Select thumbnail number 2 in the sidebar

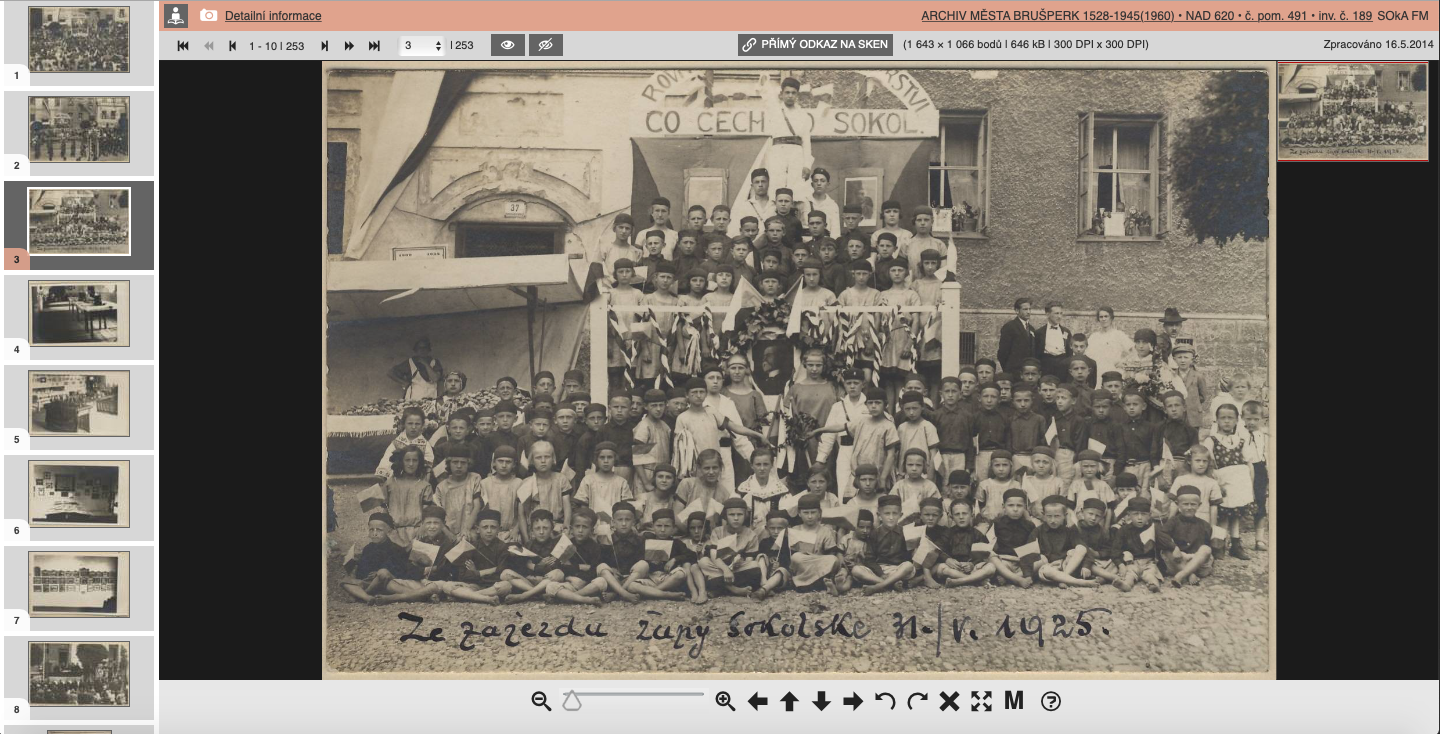pyautogui.click(x=79, y=129)
